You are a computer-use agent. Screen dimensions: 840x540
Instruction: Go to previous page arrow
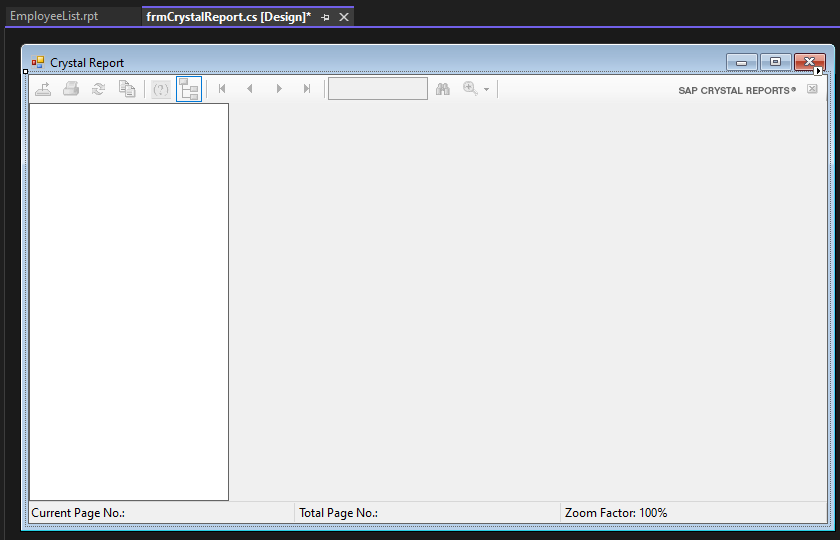pyautogui.click(x=250, y=89)
